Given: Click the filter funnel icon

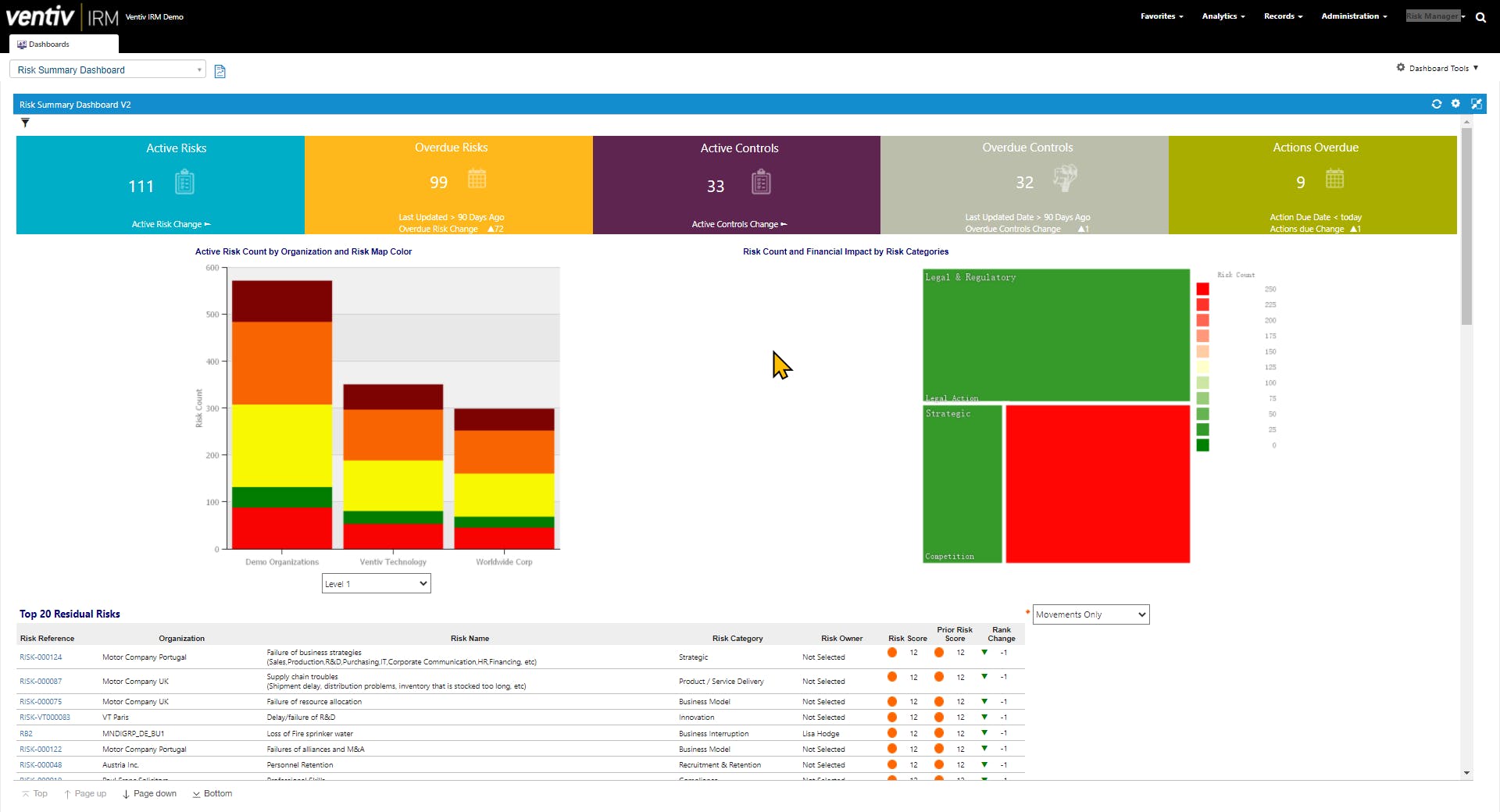Looking at the screenshot, I should coord(25,123).
